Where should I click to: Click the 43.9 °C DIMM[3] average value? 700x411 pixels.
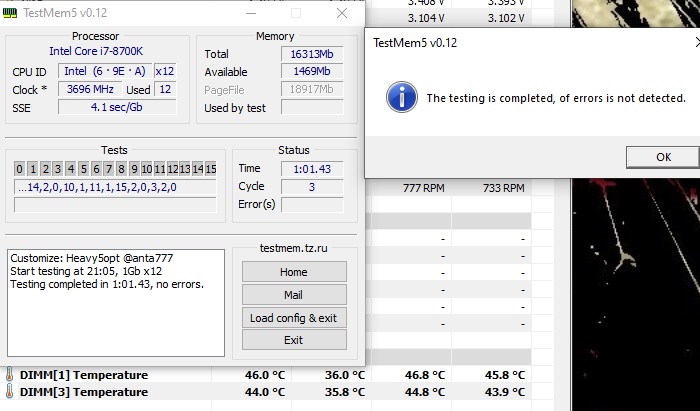click(x=504, y=392)
